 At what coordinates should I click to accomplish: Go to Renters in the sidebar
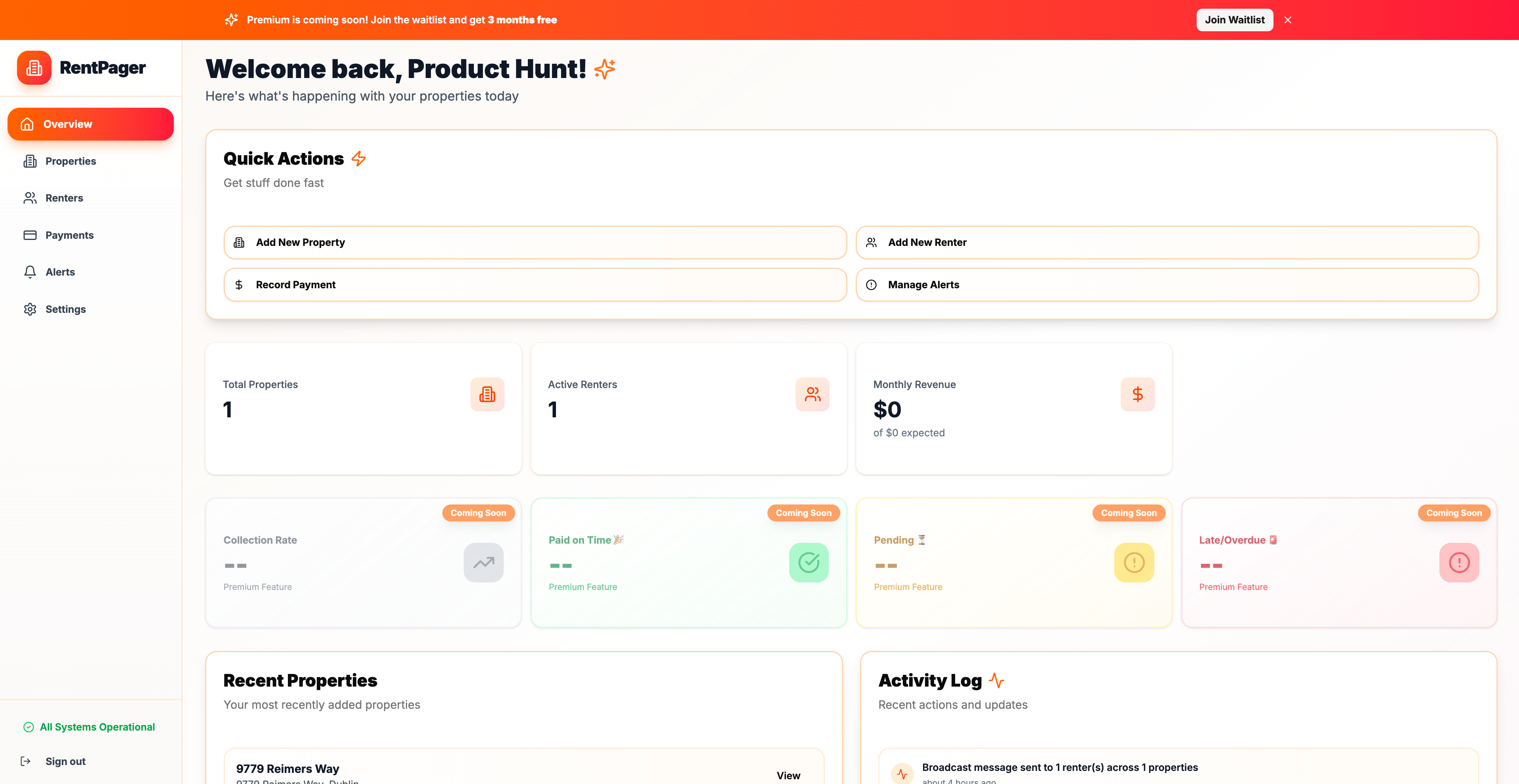coord(64,198)
